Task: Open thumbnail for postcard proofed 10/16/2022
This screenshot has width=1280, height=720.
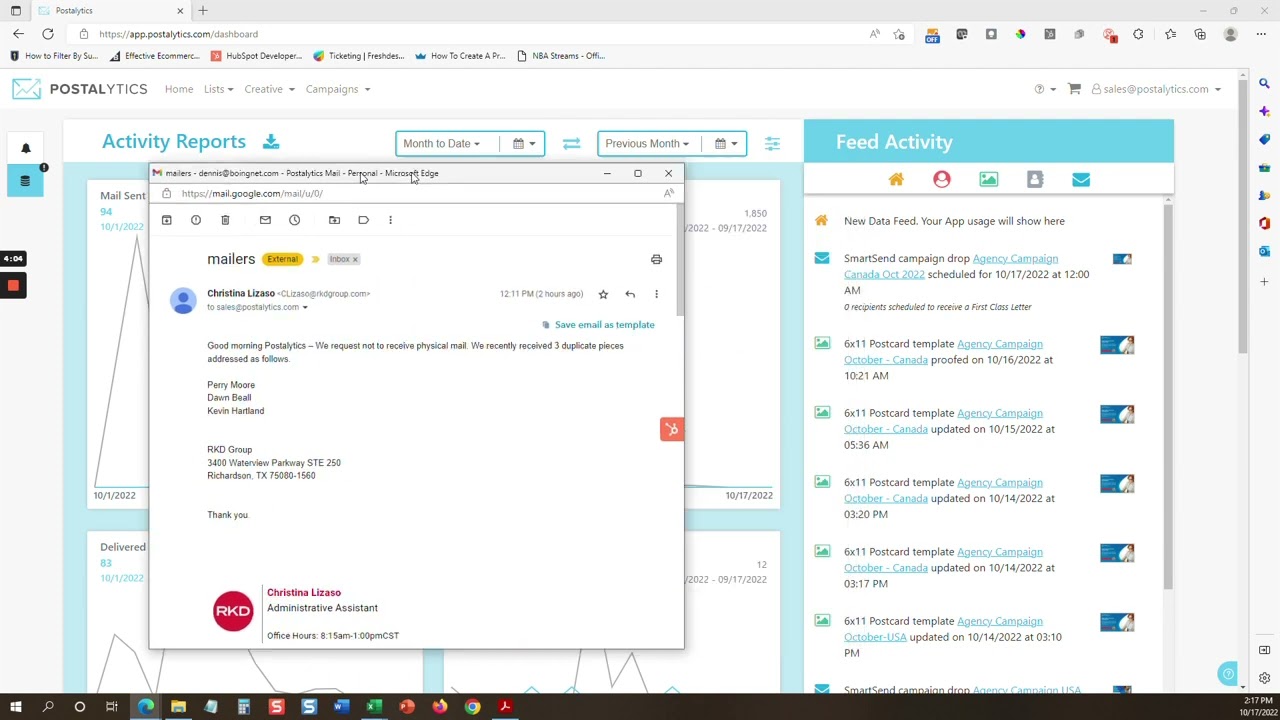Action: tap(1117, 345)
